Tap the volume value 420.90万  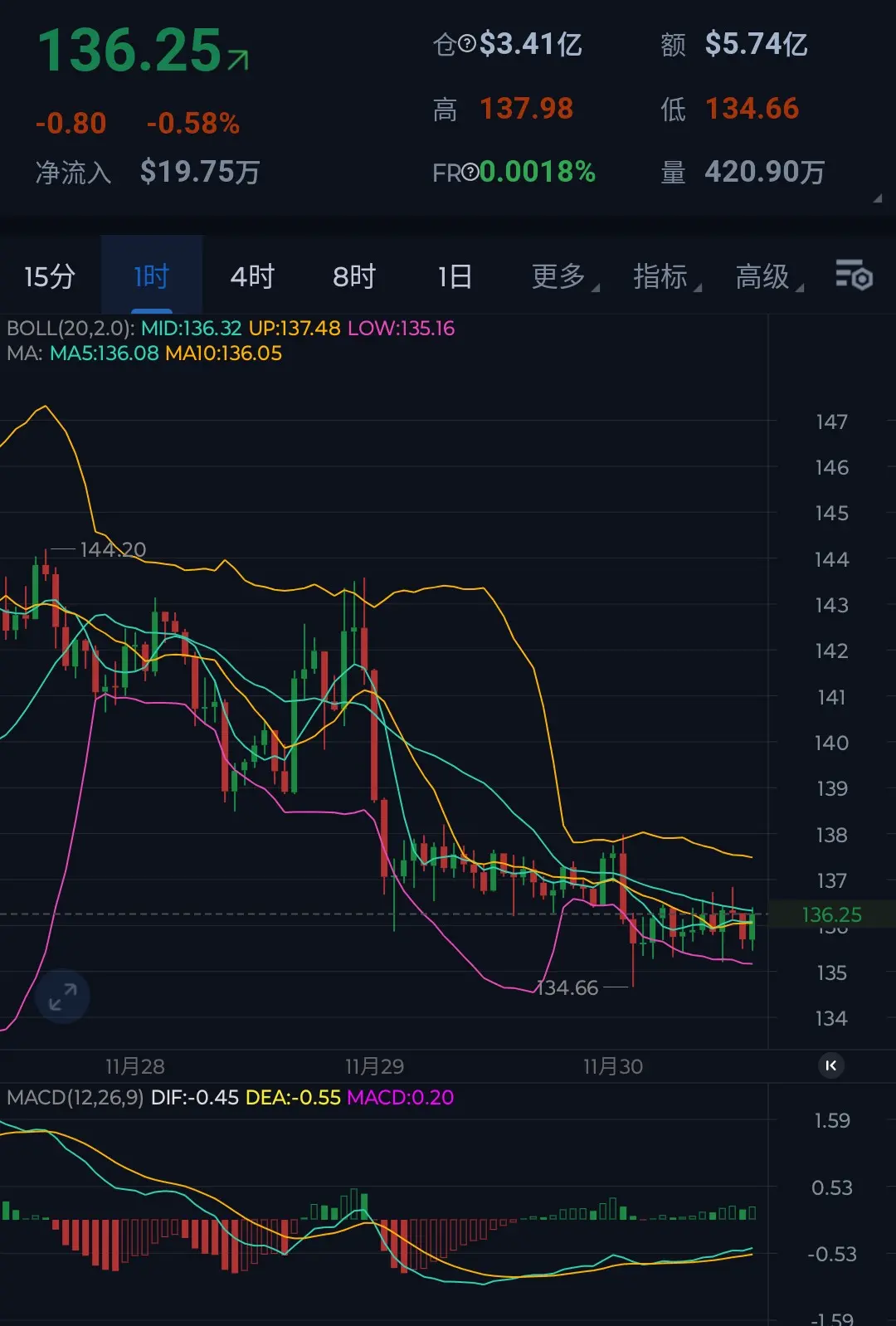coord(765,172)
